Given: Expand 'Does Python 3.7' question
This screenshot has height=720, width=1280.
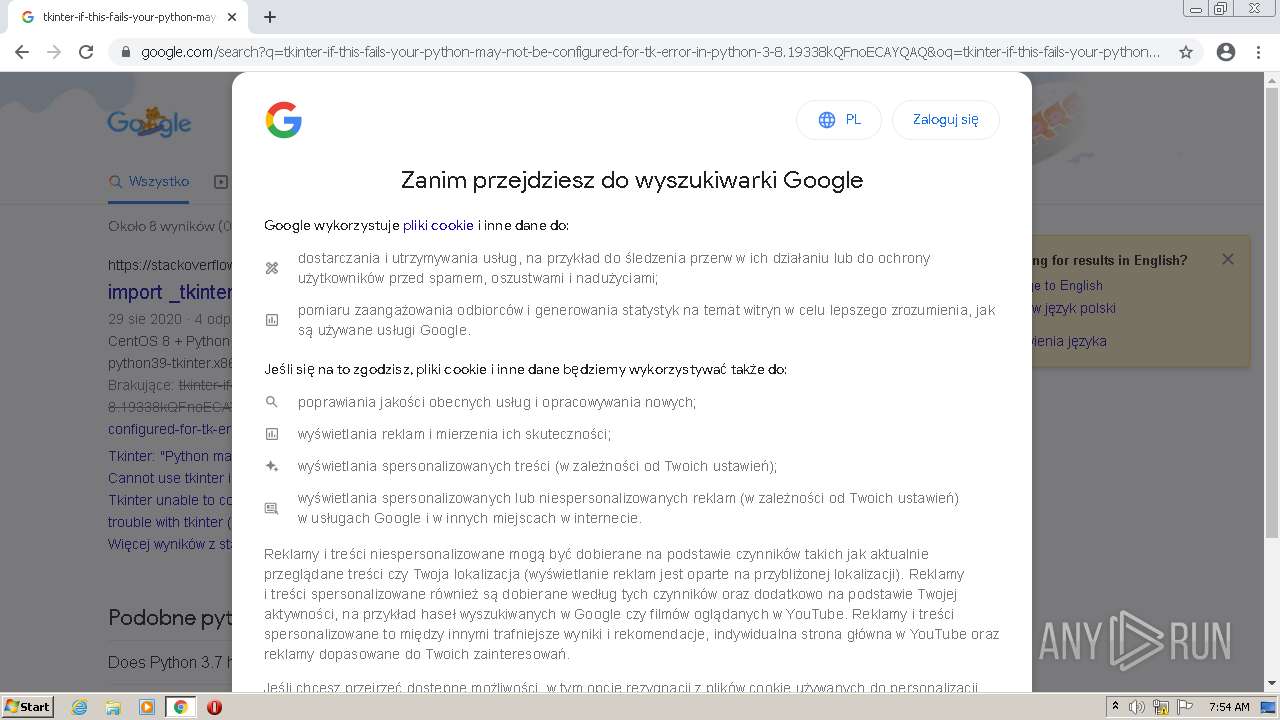Looking at the screenshot, I should coord(170,662).
